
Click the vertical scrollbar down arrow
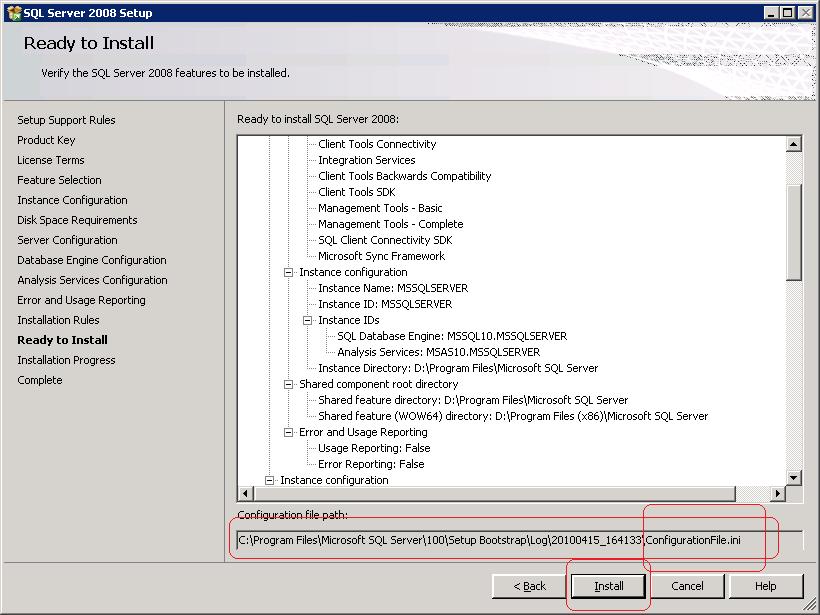(x=793, y=477)
